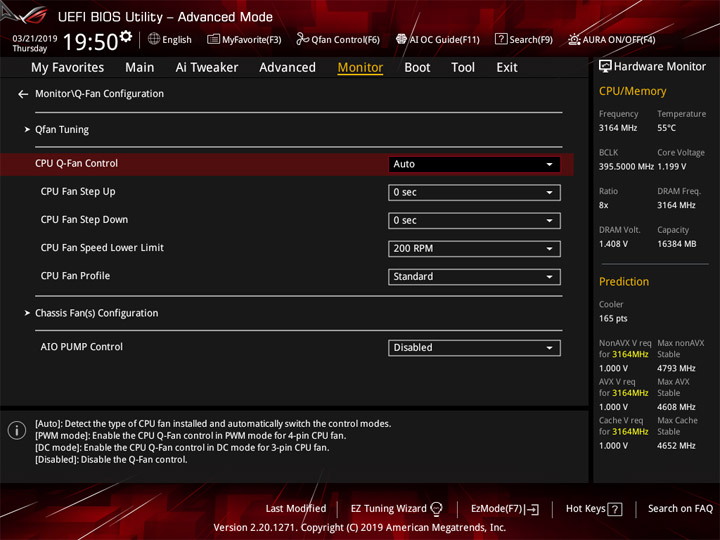Open MyFavorite(F3) list icon
The image size is (720, 540).
[x=213, y=39]
